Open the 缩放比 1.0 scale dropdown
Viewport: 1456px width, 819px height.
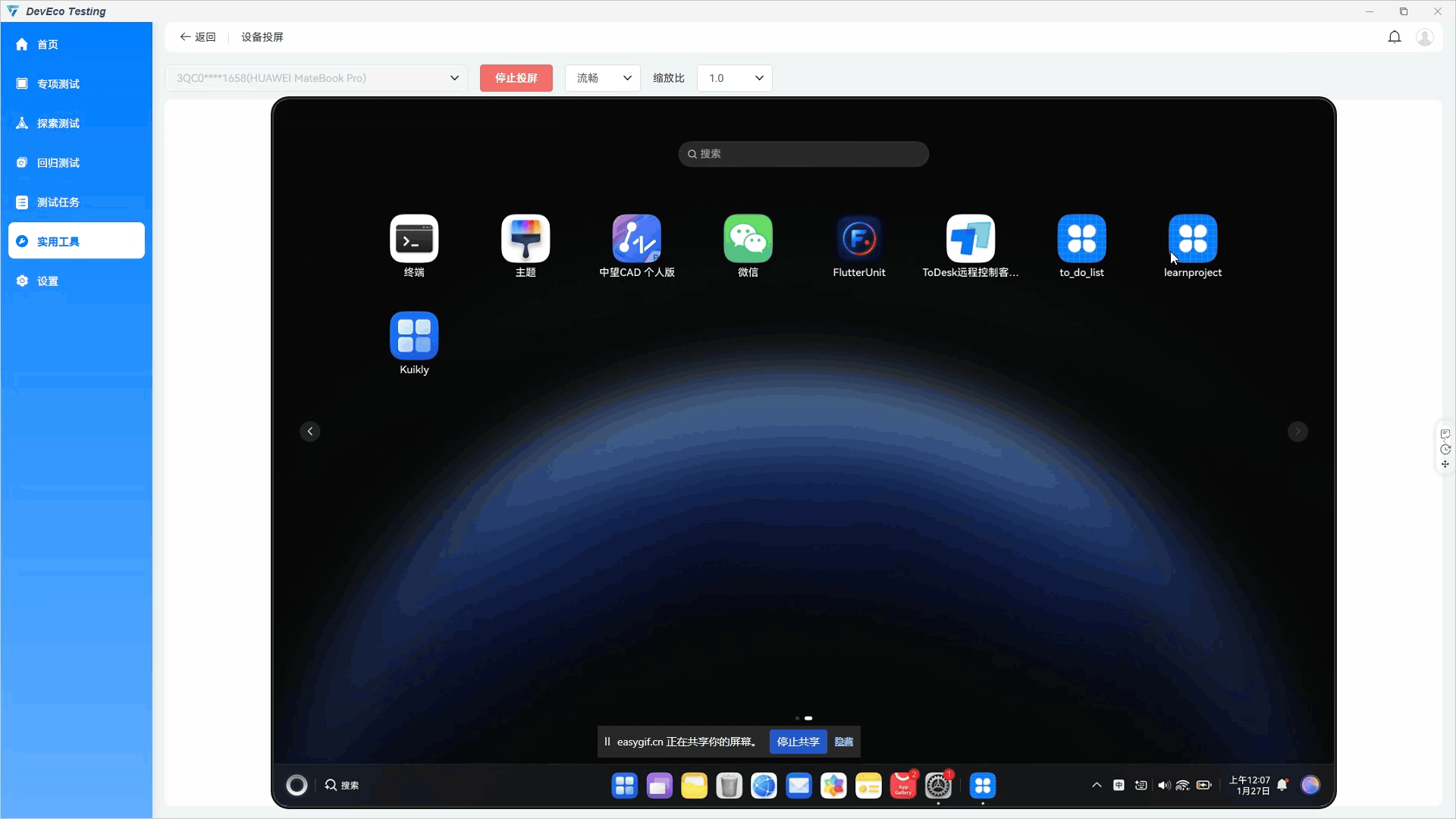click(x=735, y=78)
